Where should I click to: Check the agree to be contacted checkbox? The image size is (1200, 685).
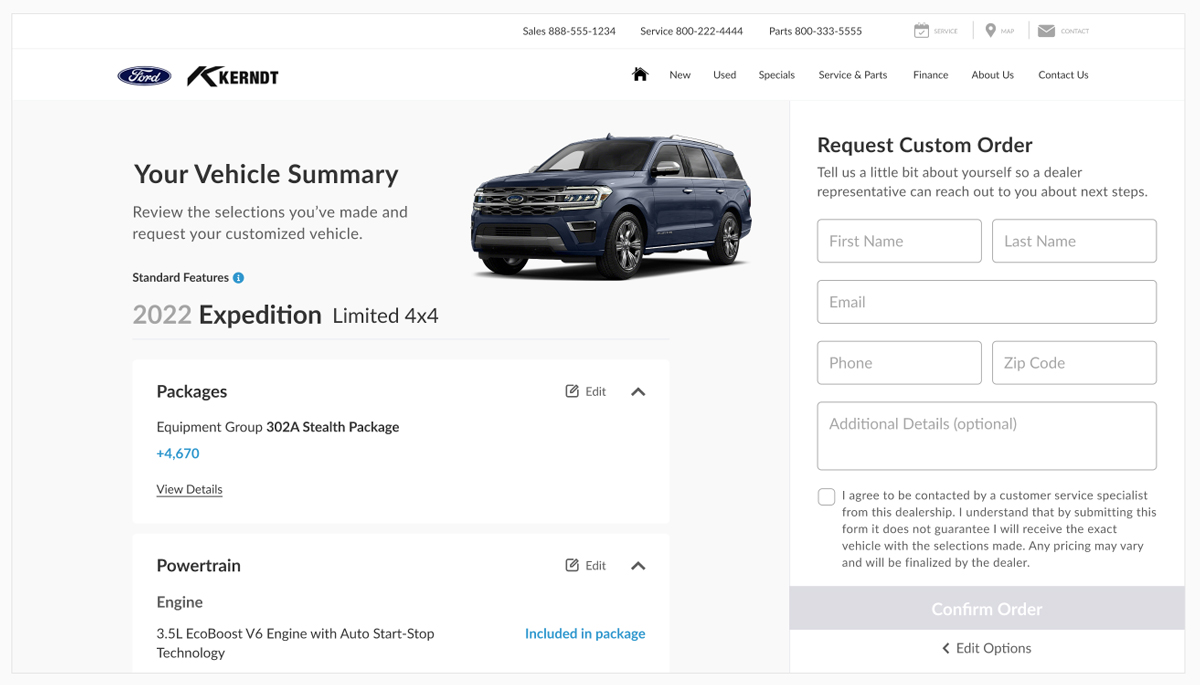tap(826, 497)
